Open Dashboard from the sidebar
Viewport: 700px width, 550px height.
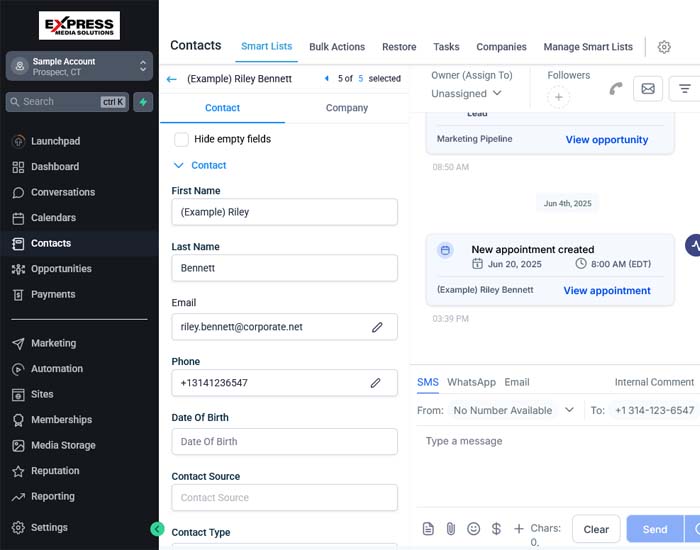point(45,167)
